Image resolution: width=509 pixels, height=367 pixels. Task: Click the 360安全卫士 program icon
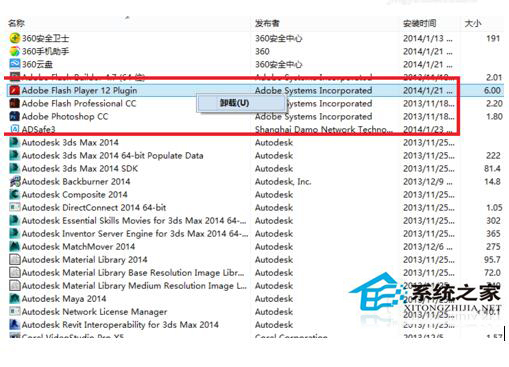click(x=15, y=38)
